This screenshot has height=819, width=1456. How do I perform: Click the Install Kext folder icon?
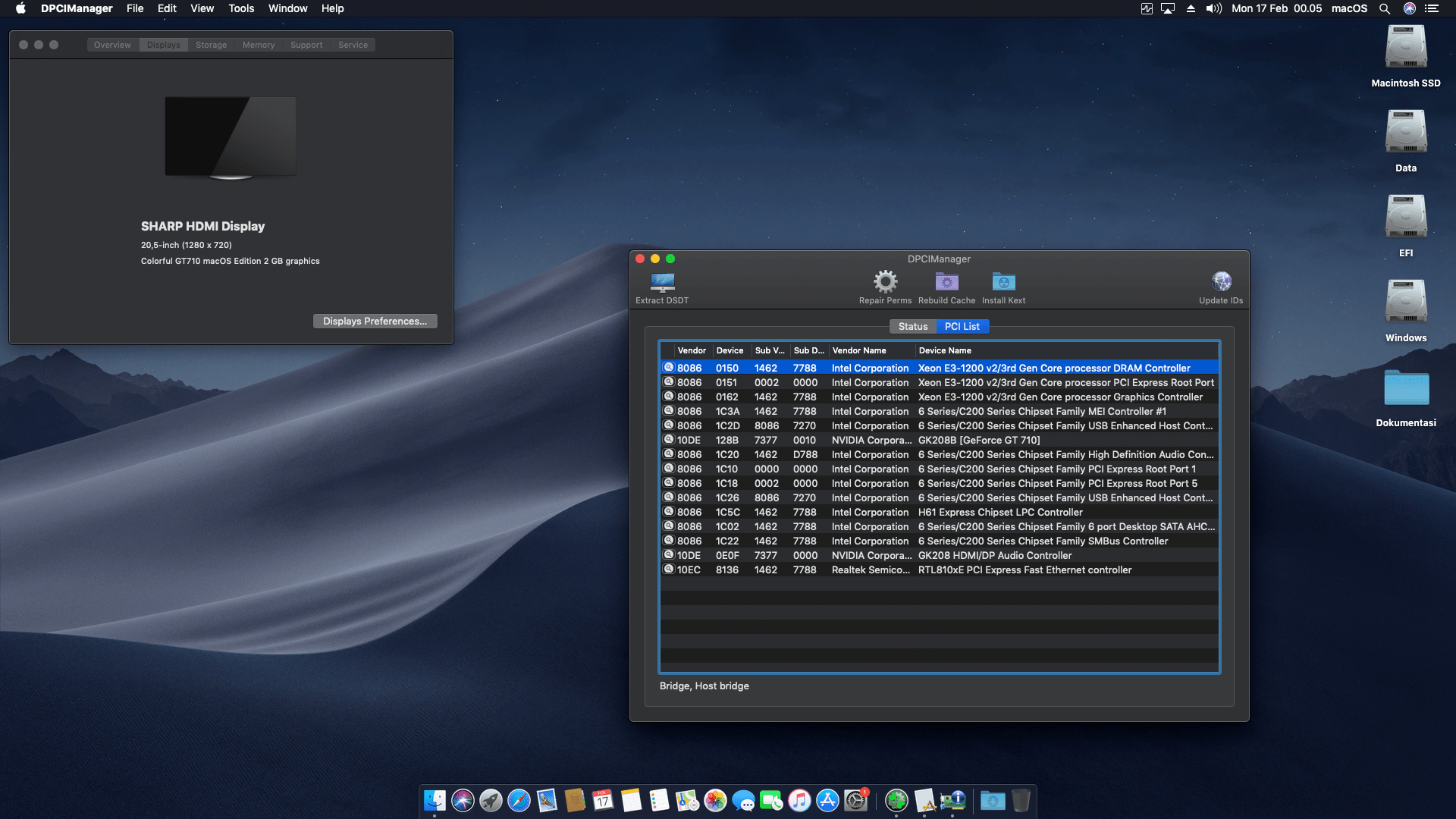1003,282
